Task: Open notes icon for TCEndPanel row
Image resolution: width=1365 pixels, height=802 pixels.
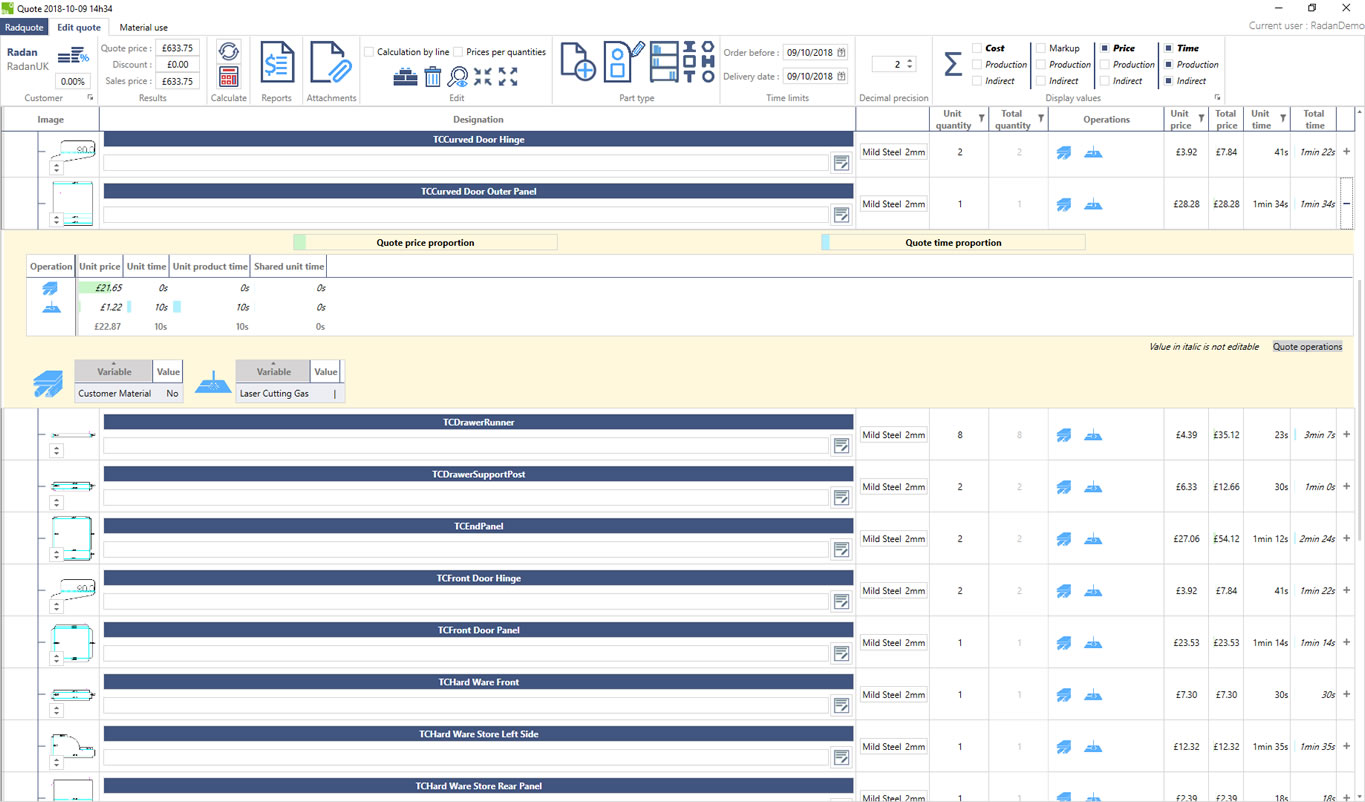Action: click(841, 549)
